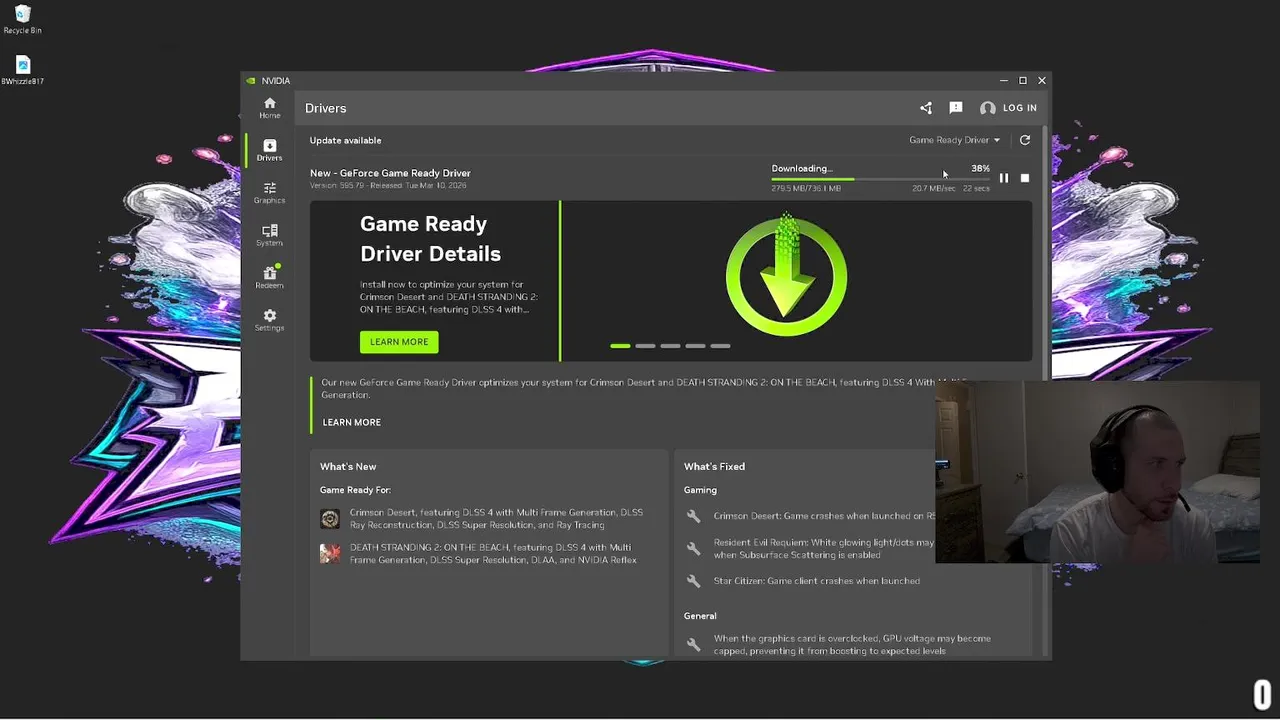Open the Home section in sidebar
1280x720 pixels.
pyautogui.click(x=269, y=108)
